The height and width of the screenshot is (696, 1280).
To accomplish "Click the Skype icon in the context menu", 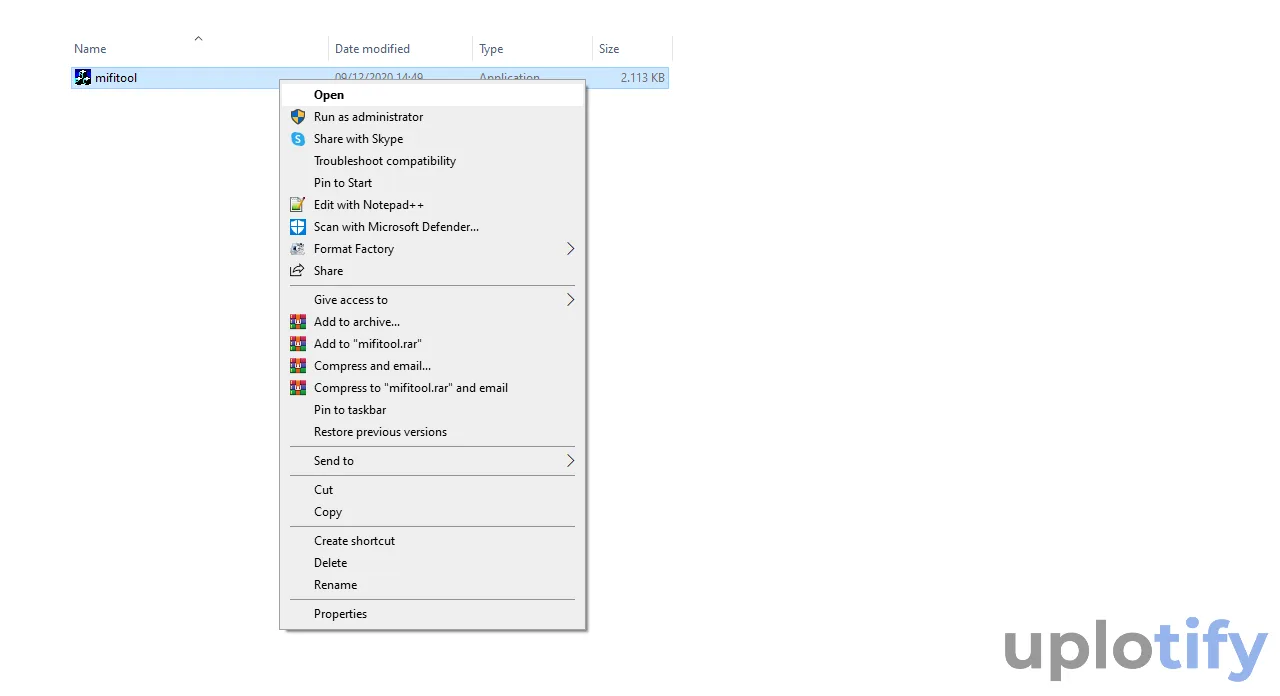I will (x=297, y=139).
